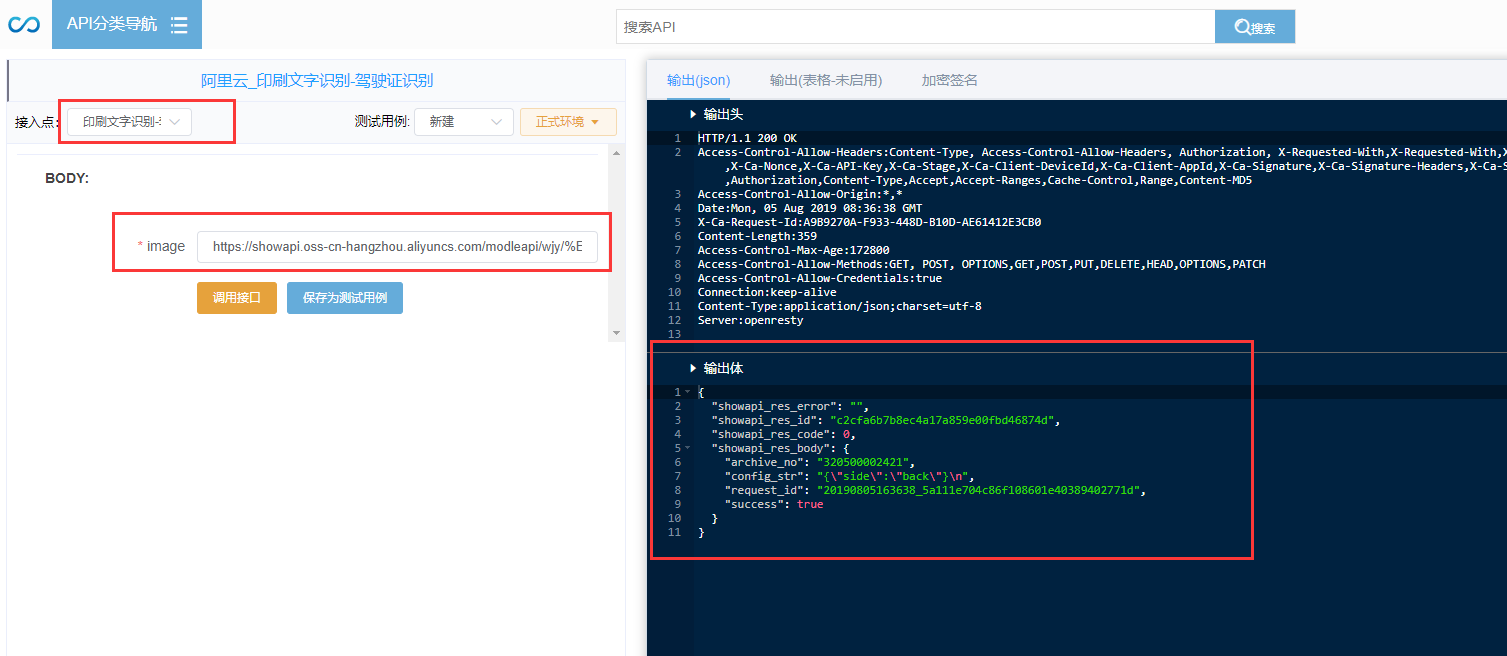This screenshot has height=656, width=1507.
Task: Click the image URL input field
Action: [x=397, y=246]
